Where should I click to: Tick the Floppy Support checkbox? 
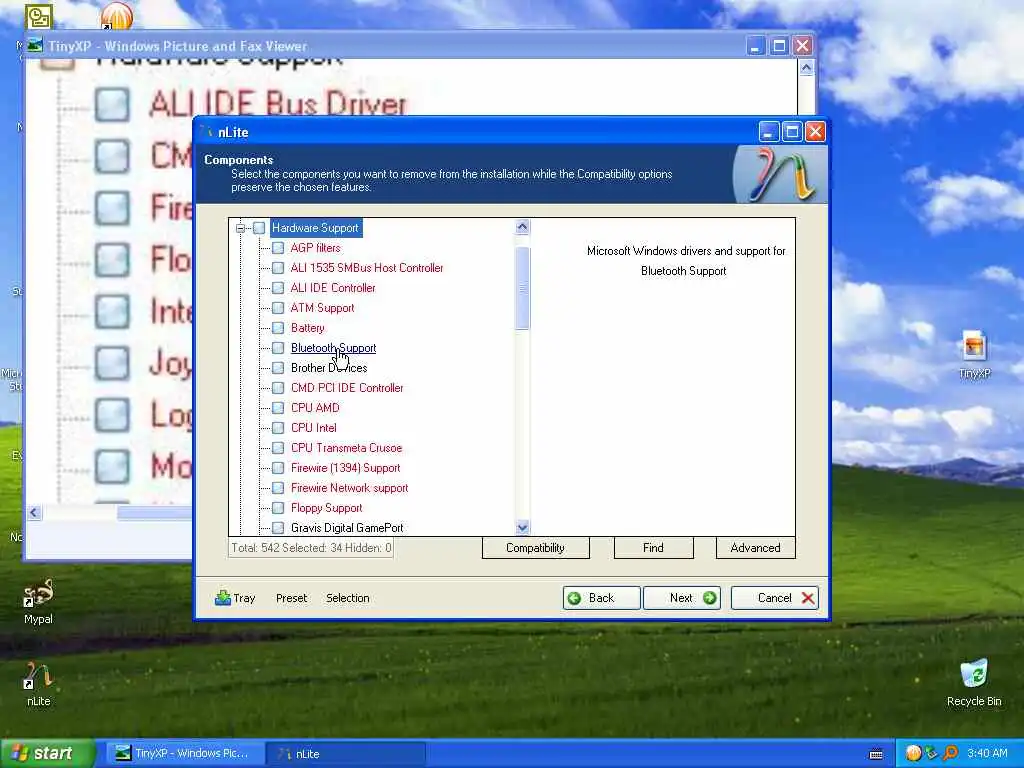pyautogui.click(x=278, y=508)
